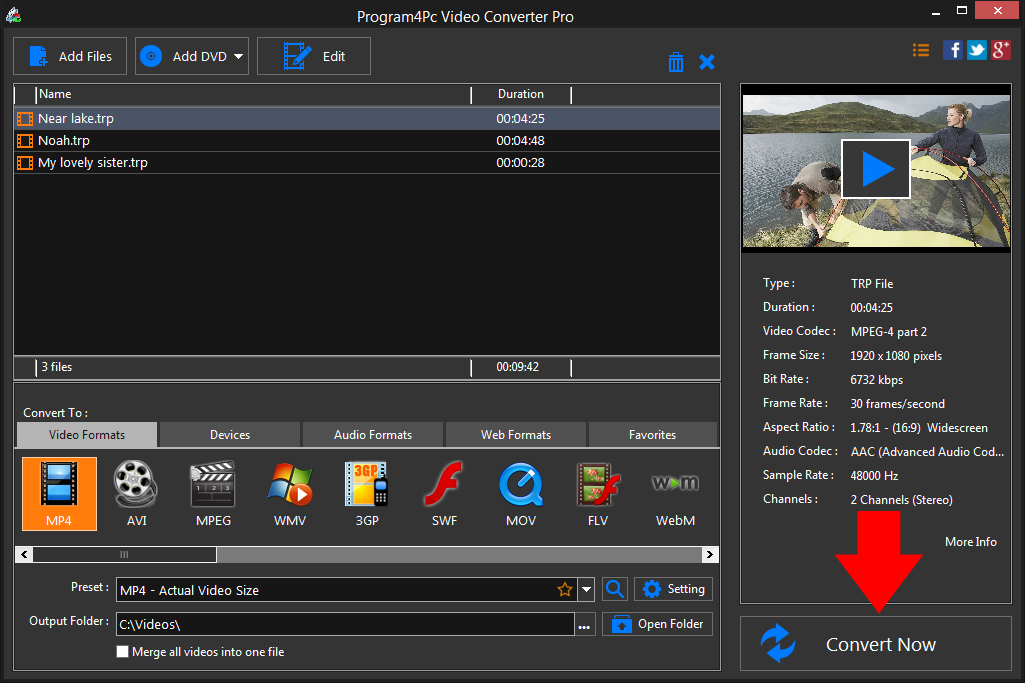The image size is (1025, 683).
Task: Start conversion with Convert Now
Action: 876,644
